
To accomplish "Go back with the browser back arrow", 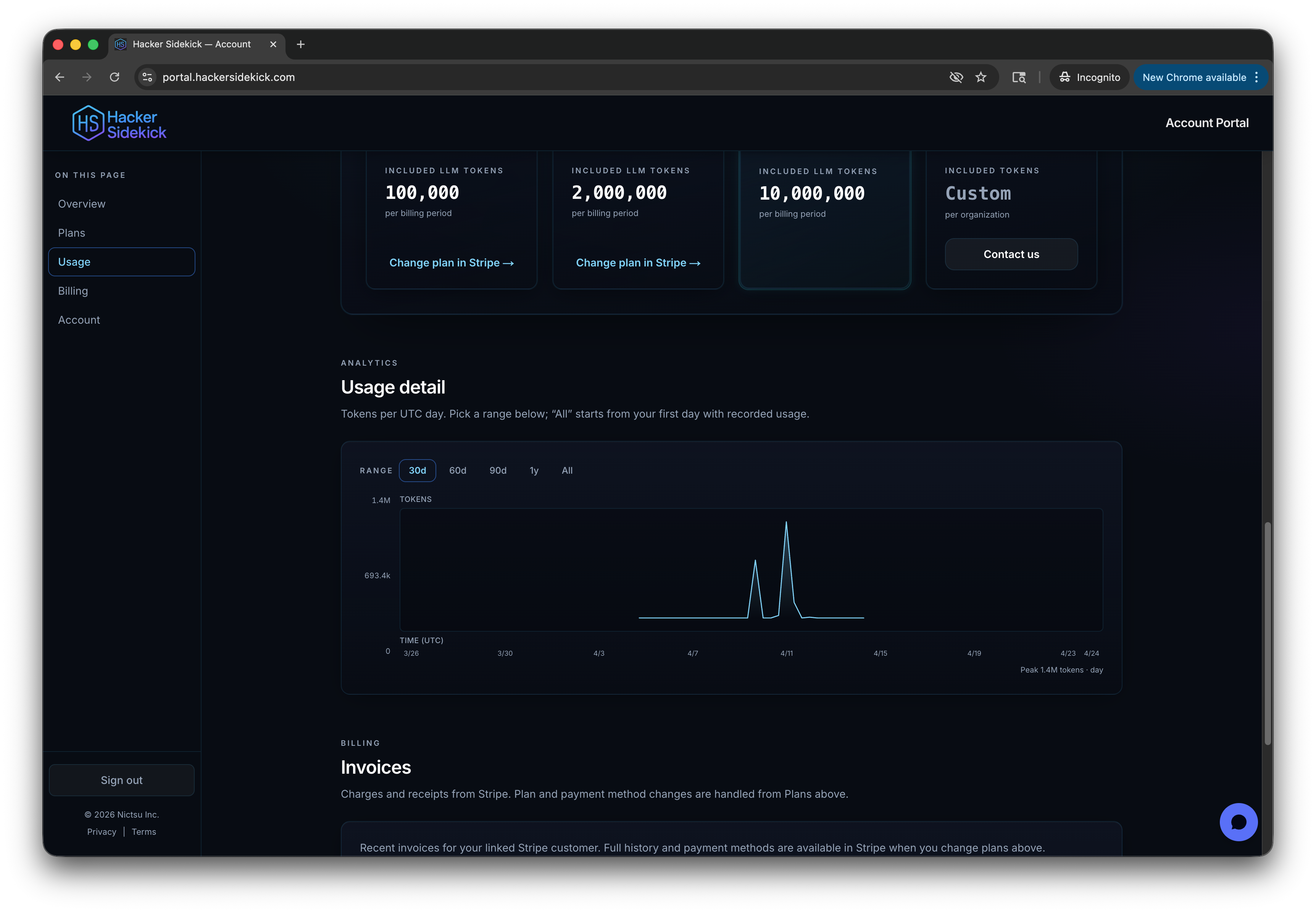I will click(60, 77).
